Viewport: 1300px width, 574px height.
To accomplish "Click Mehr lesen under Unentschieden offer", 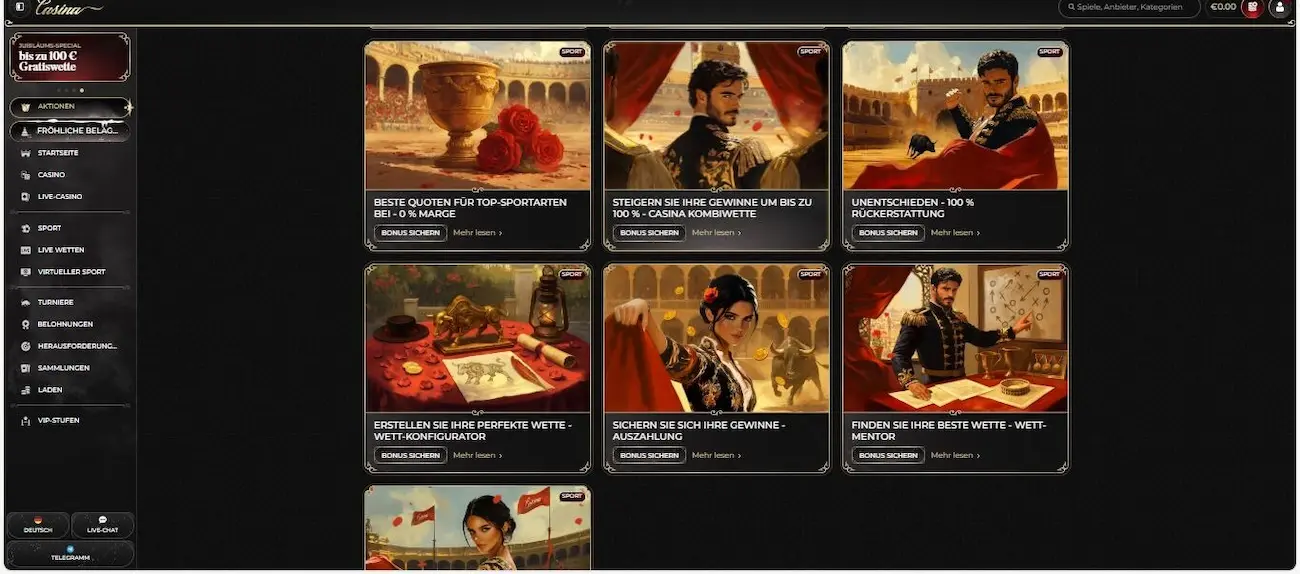I will (x=955, y=233).
